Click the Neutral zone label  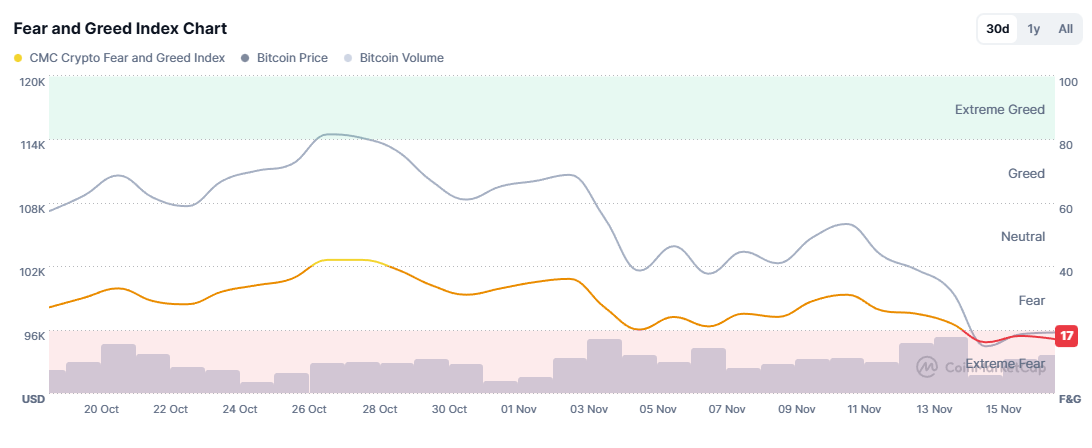1023,237
